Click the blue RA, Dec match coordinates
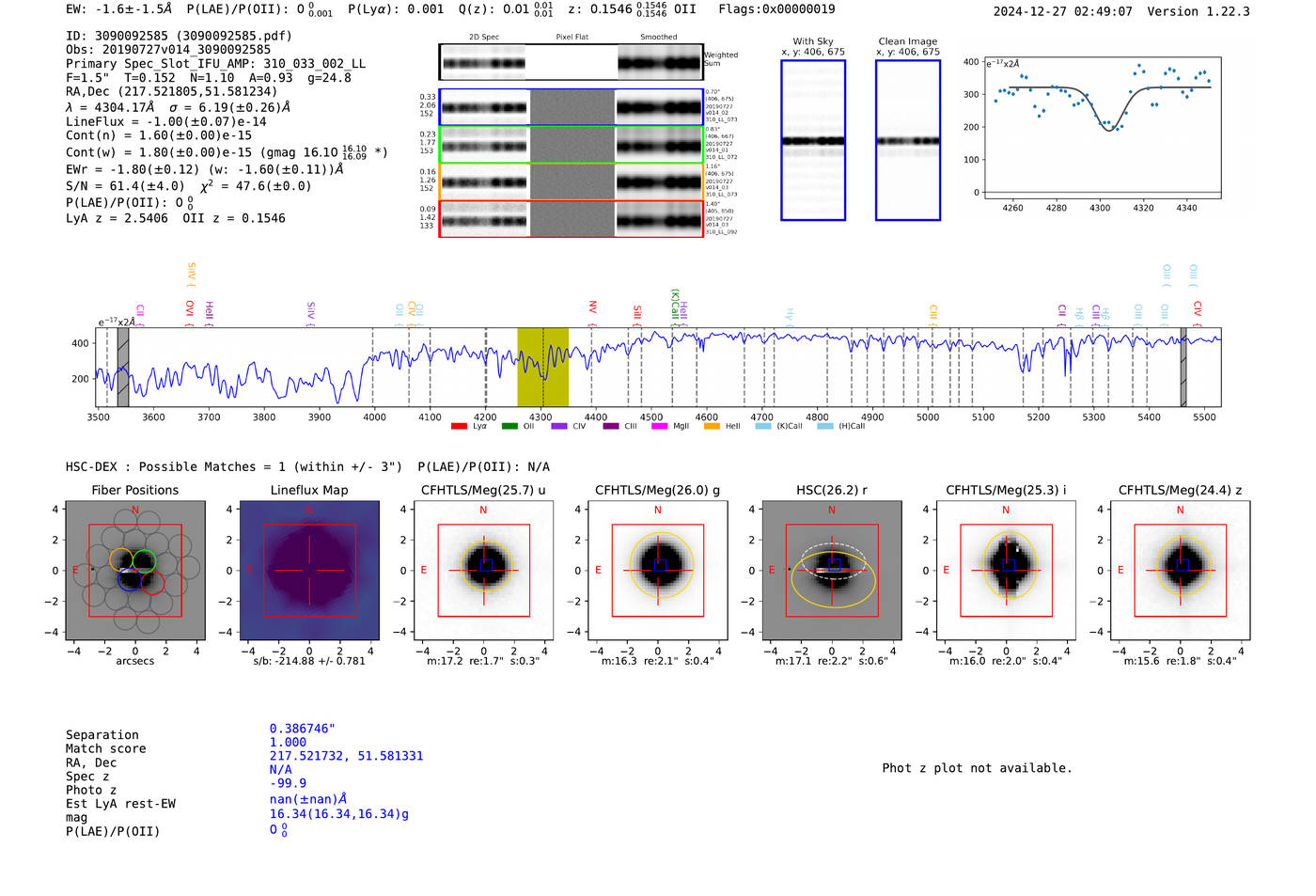 click(x=346, y=756)
